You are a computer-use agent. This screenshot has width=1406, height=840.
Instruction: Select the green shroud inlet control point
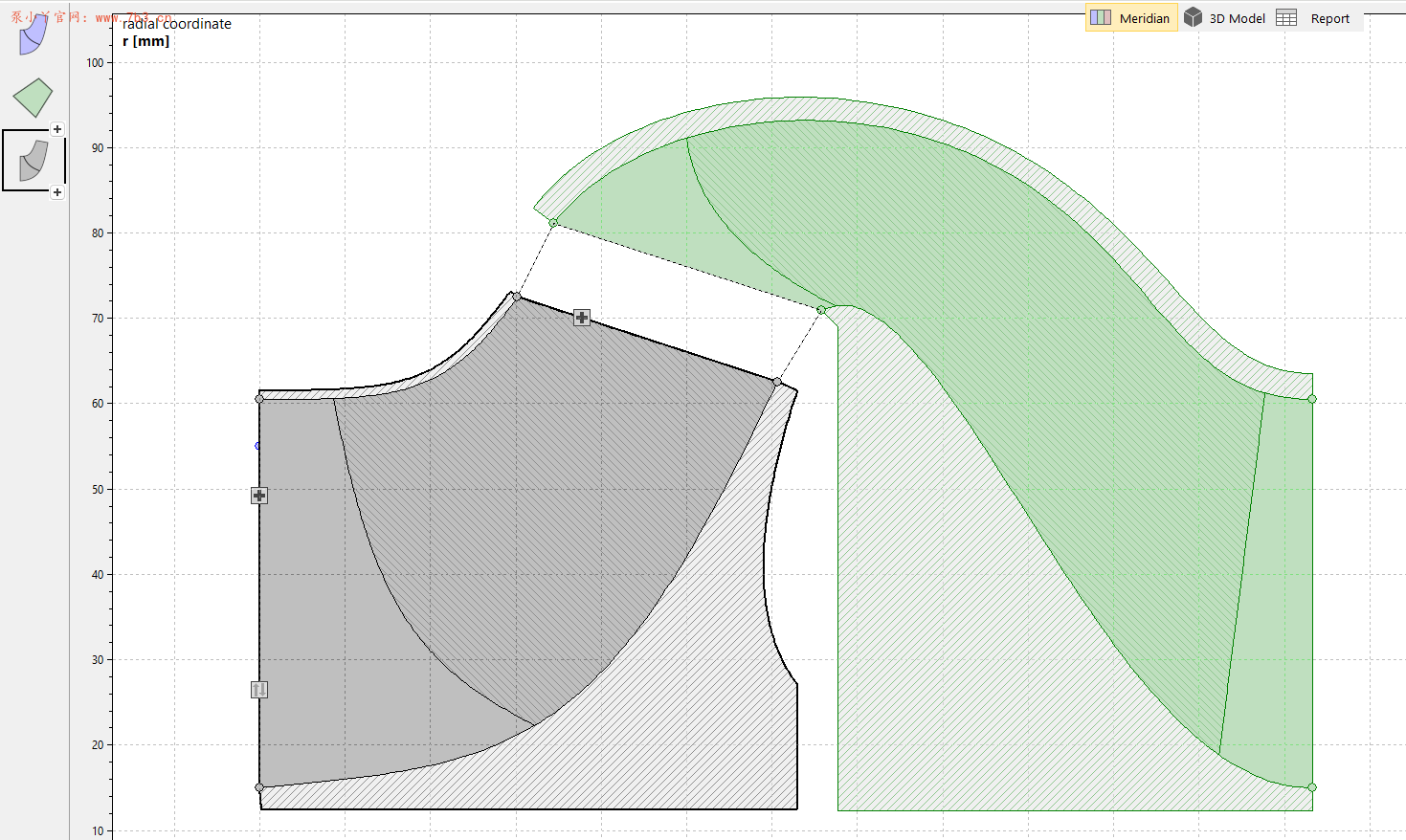point(553,223)
